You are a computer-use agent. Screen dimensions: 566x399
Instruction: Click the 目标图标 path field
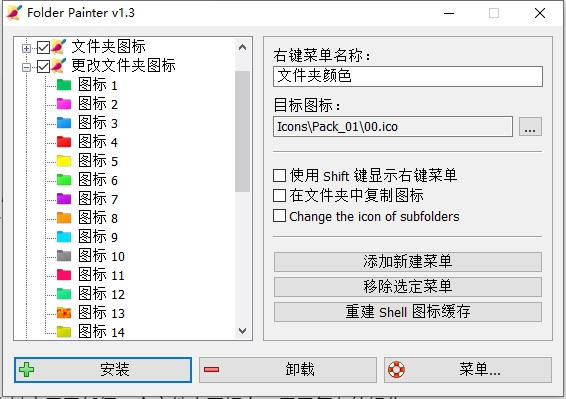pos(393,127)
